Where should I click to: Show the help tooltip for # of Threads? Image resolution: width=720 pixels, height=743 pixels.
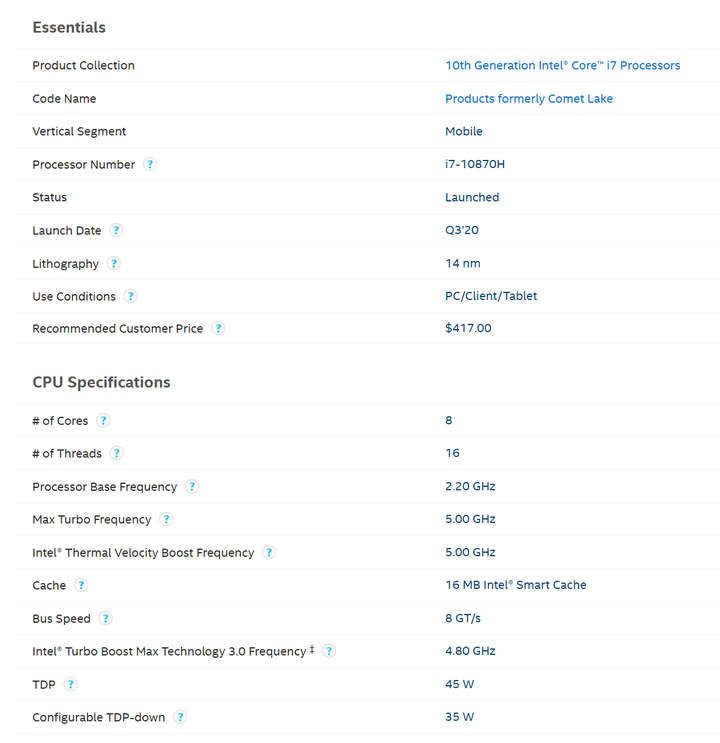[x=117, y=453]
